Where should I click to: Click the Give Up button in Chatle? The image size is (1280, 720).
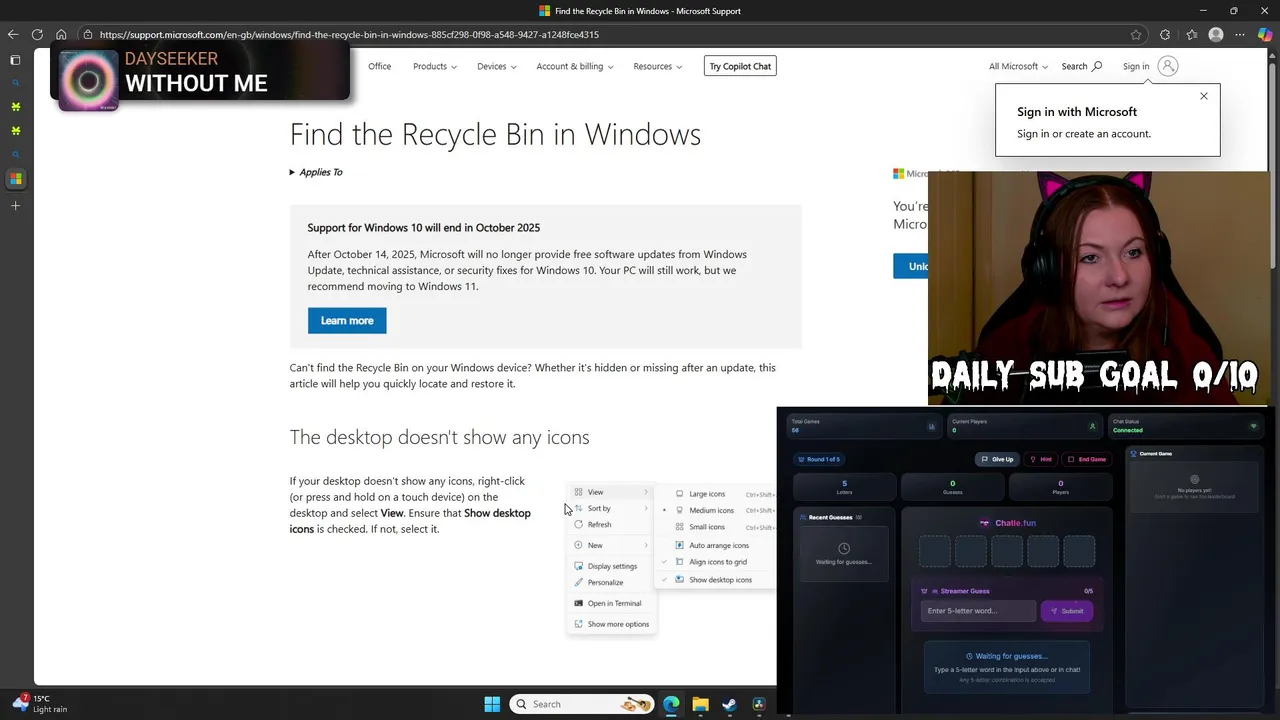[x=997, y=459]
